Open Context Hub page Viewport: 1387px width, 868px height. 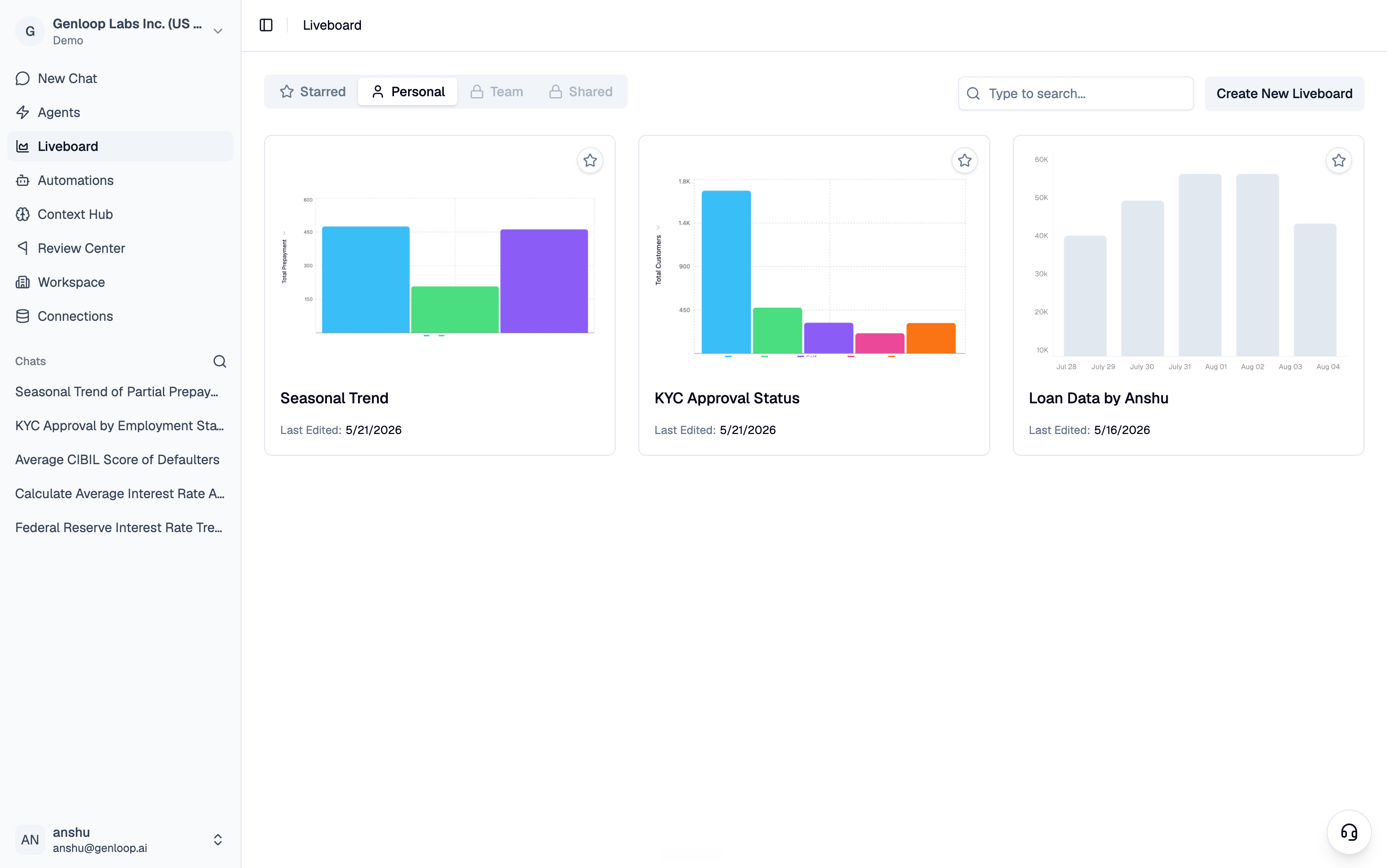(120, 214)
